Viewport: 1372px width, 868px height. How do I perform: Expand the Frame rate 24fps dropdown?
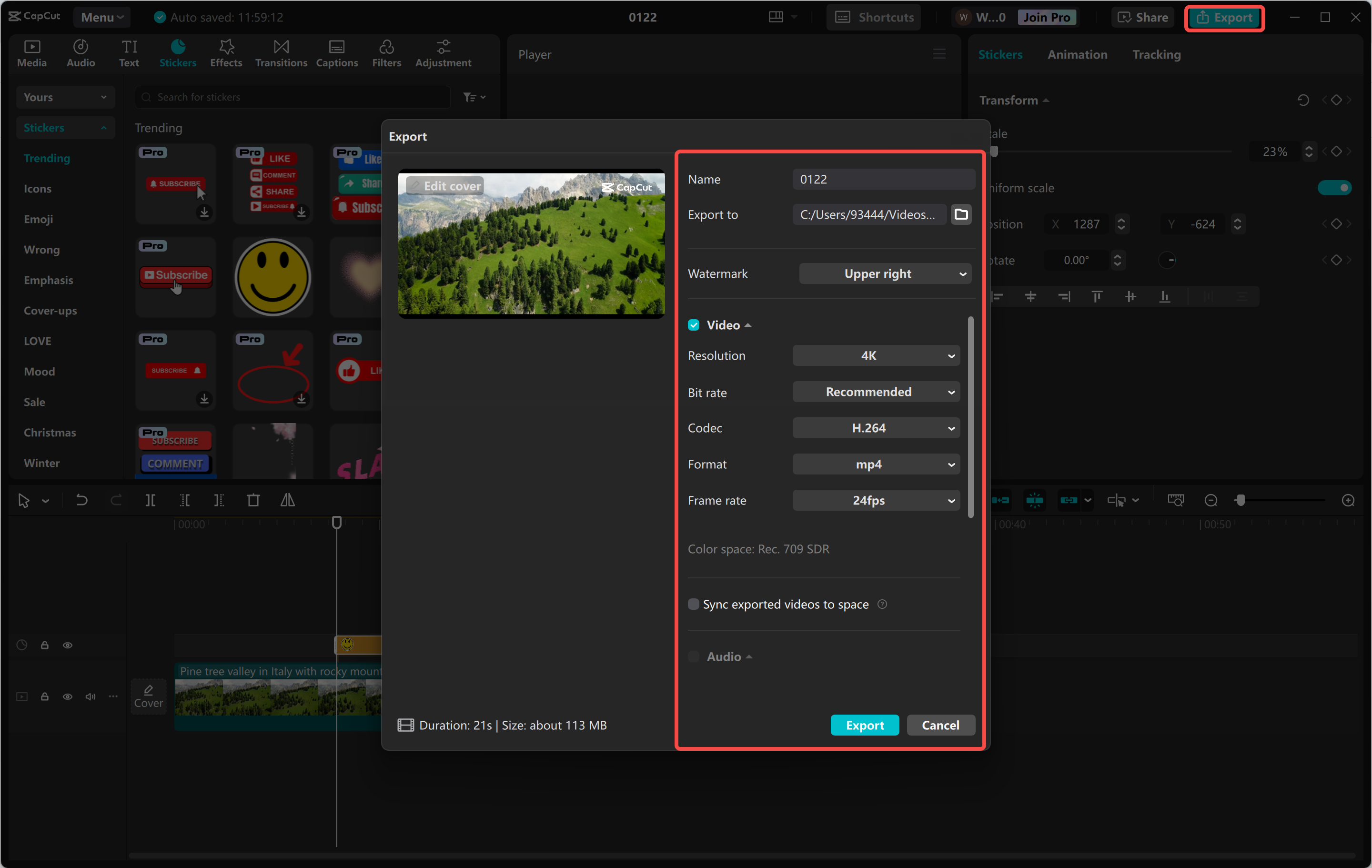pos(876,500)
